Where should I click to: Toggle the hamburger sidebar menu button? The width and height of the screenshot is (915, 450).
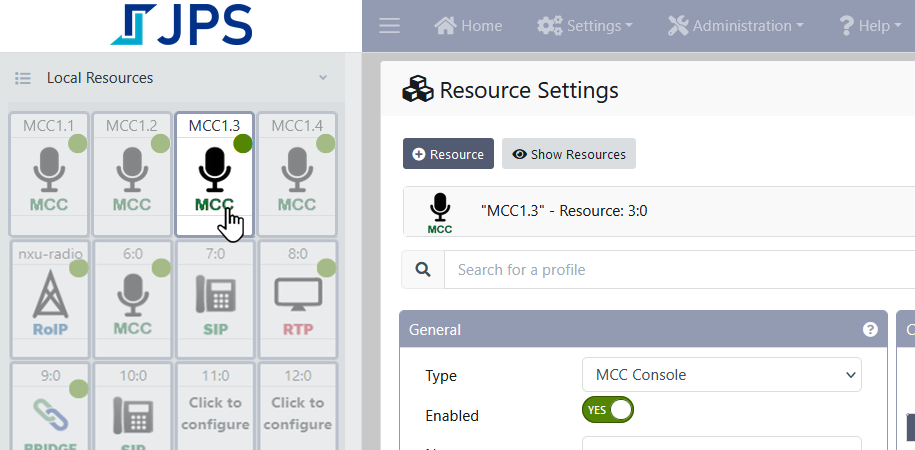389,26
